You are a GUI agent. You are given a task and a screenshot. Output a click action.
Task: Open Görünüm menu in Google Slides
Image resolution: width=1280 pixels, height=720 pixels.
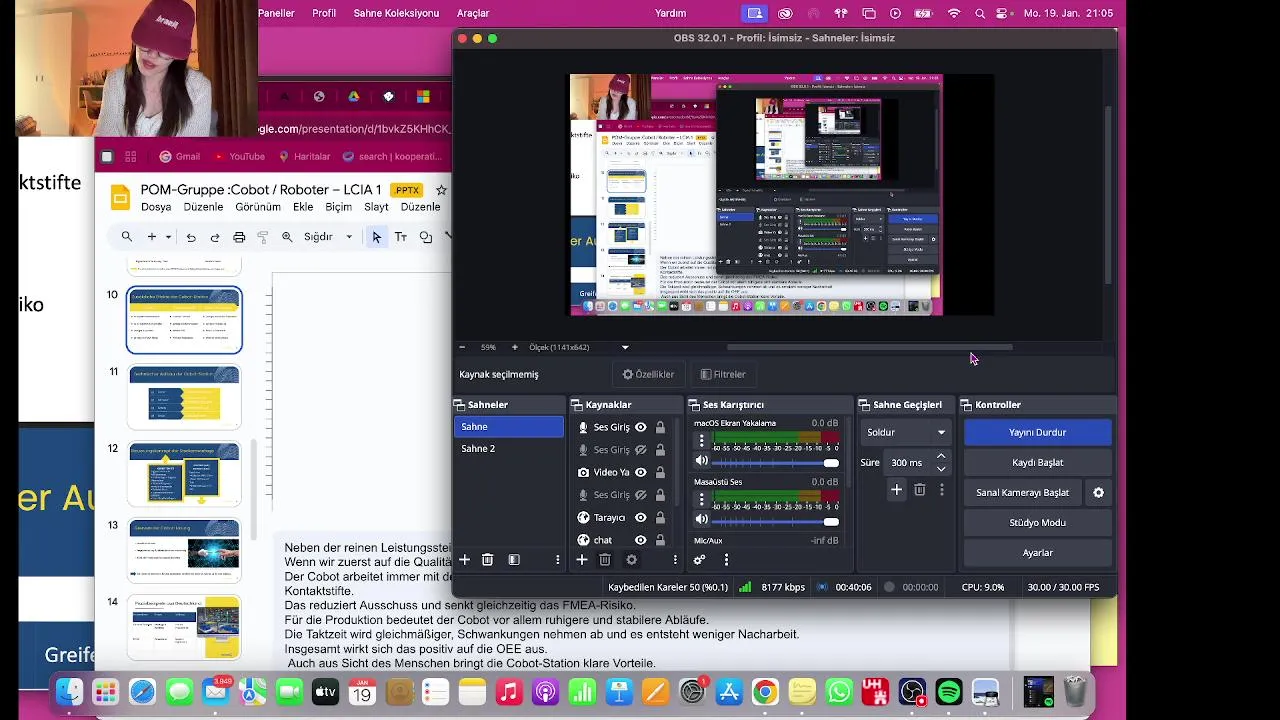[x=258, y=207]
